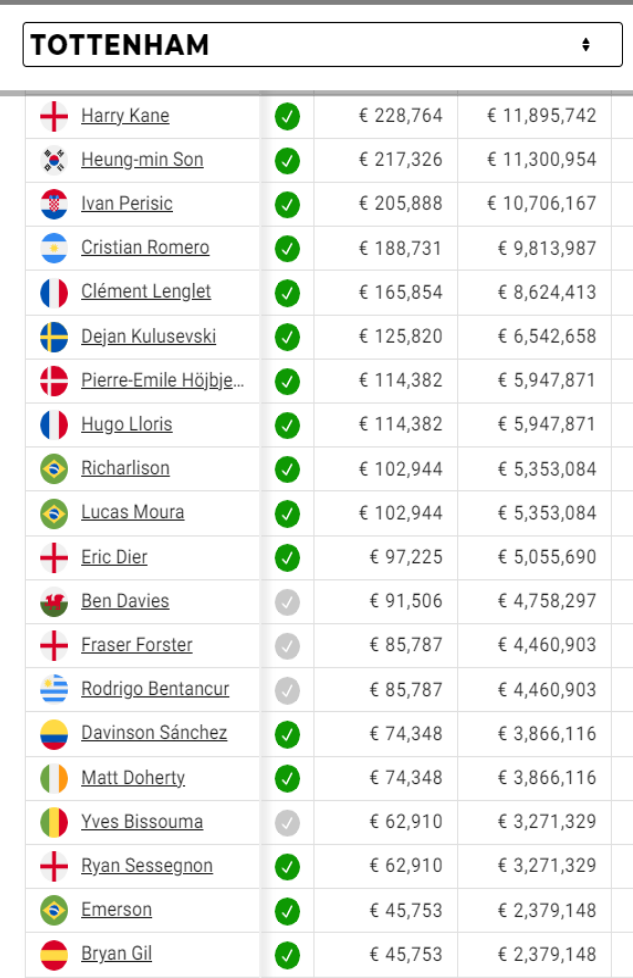Click the South Korea flag icon
The width and height of the screenshot is (633, 978).
click(54, 160)
